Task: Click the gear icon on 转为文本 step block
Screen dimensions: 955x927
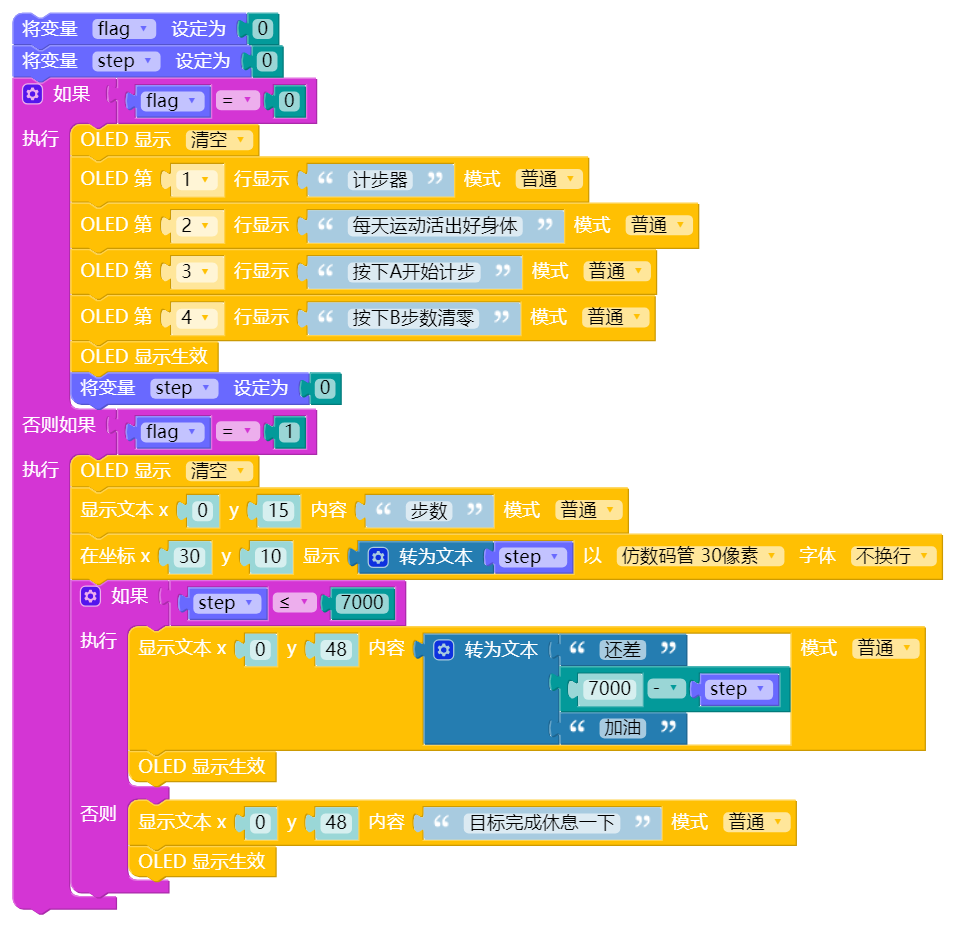Action: [378, 557]
